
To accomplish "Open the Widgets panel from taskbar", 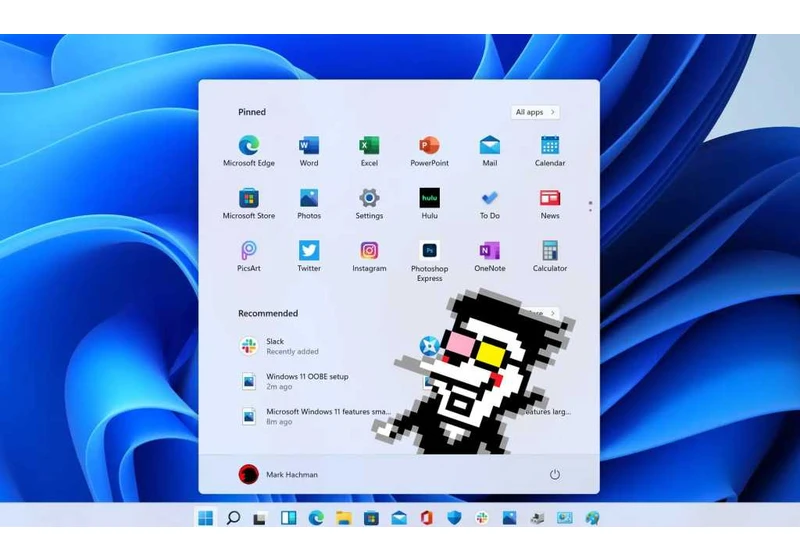I will [x=288, y=518].
